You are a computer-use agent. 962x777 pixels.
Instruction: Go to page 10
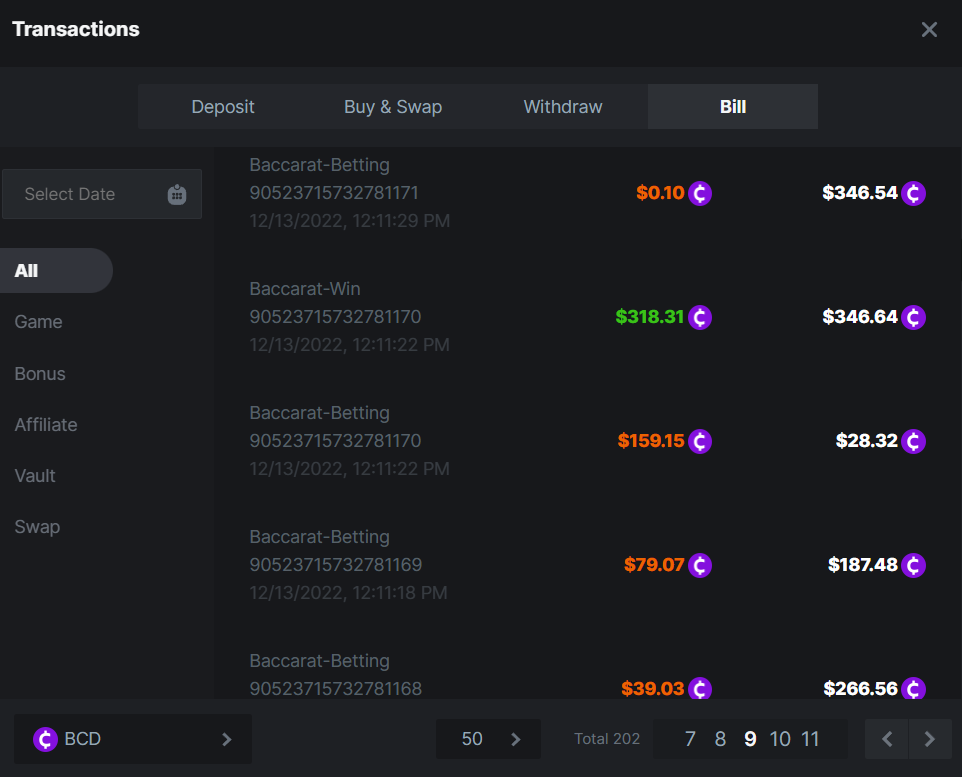(x=780, y=739)
